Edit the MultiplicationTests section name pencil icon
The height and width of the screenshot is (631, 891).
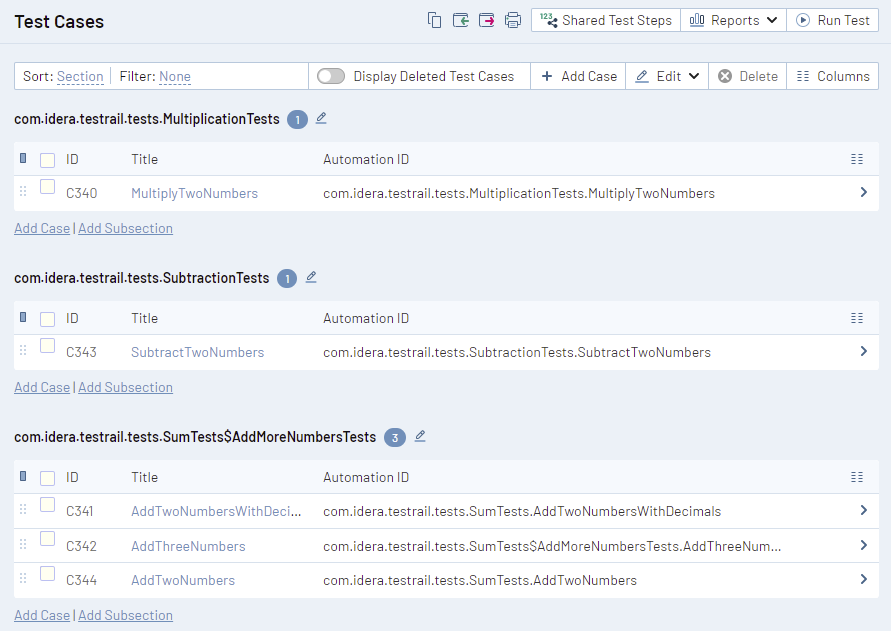point(321,118)
